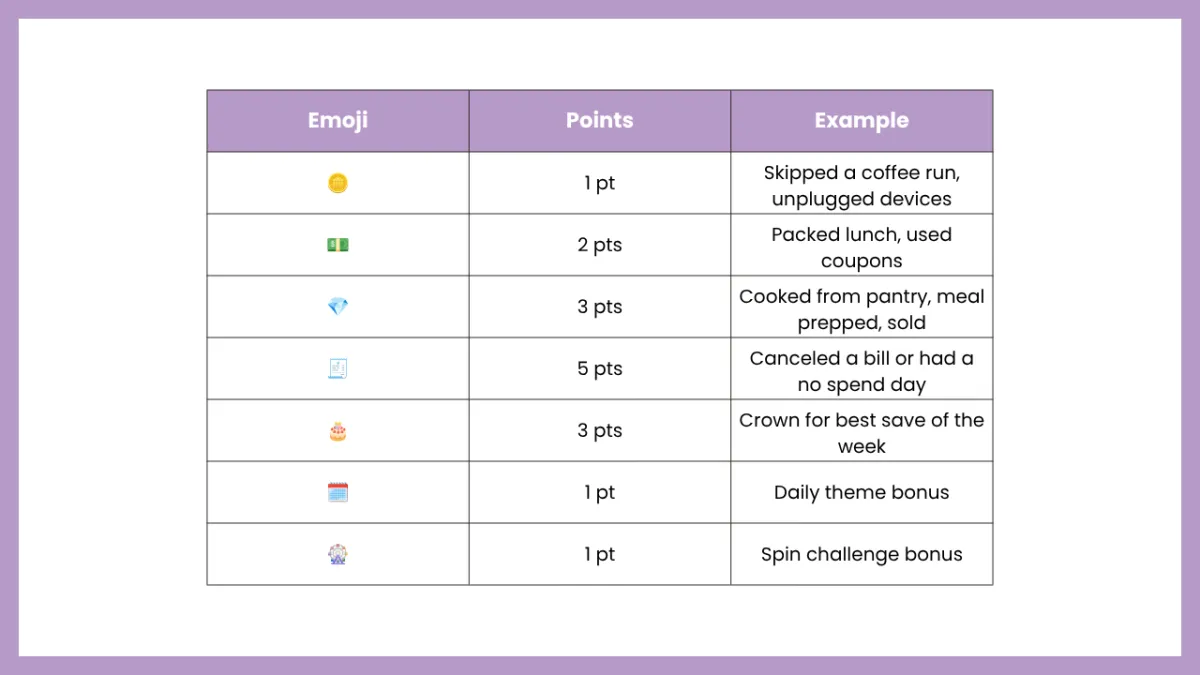
Task: Click the '5 pts' cell
Action: point(600,369)
